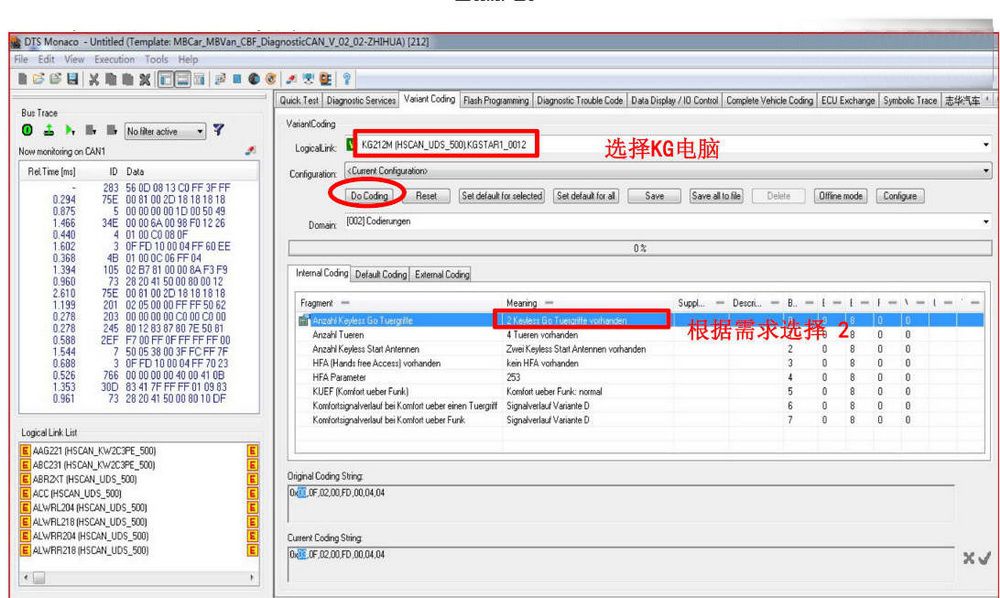Click the Logical Link List horizontal scrollbar thumb

[x=39, y=578]
